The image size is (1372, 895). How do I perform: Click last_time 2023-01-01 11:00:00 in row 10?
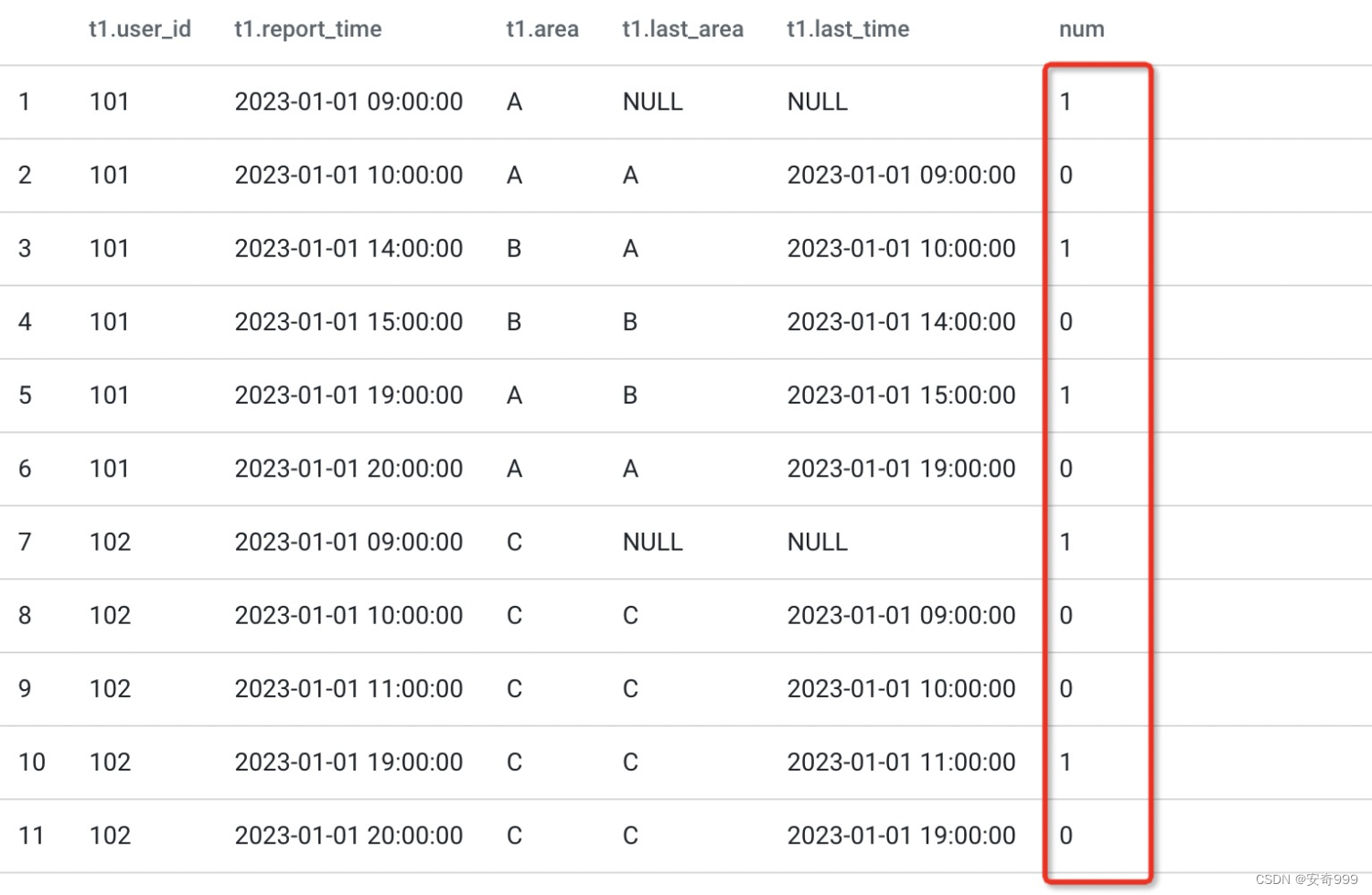(901, 761)
